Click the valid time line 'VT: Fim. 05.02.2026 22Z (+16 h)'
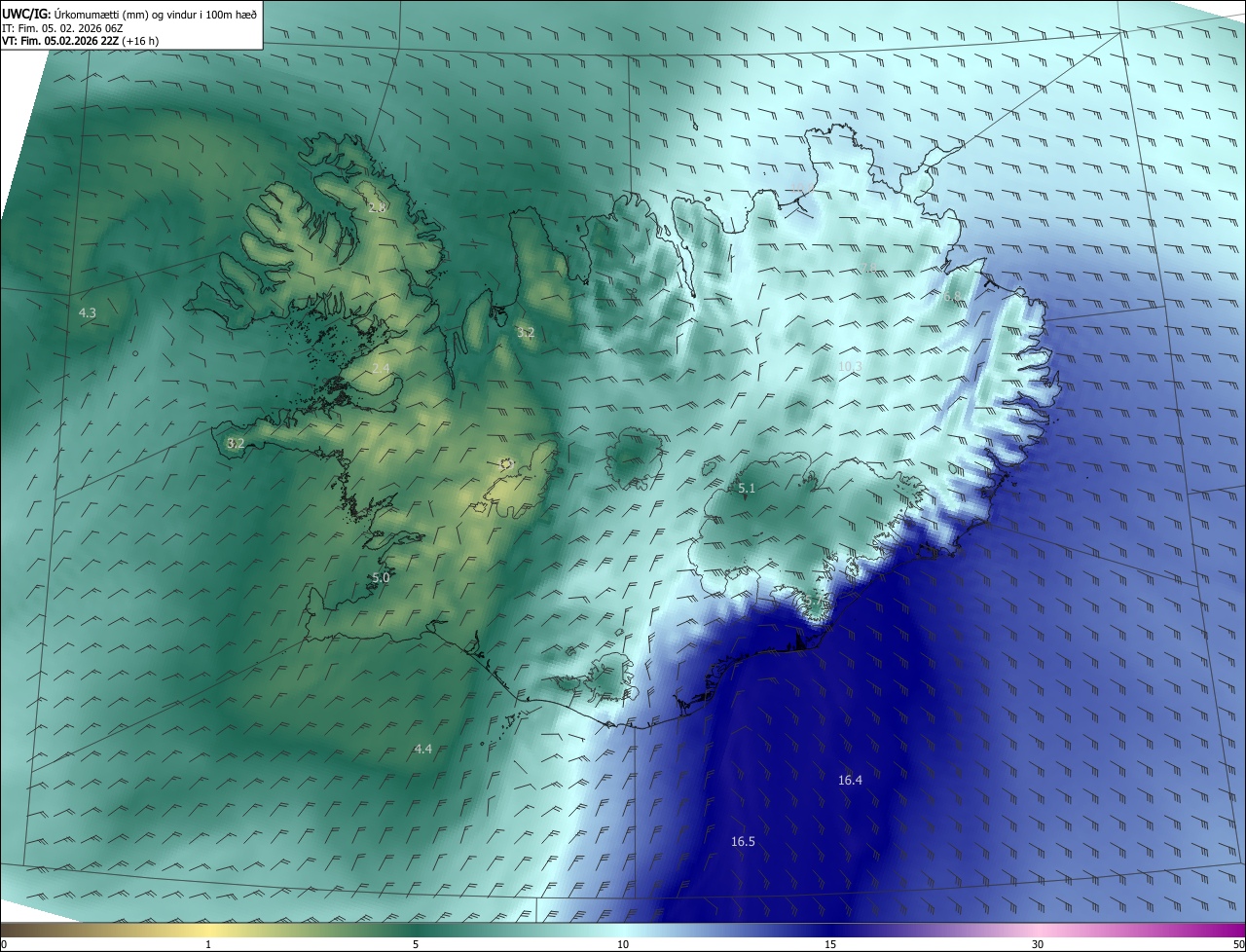Screen dimensions: 1246x952 pos(82,41)
